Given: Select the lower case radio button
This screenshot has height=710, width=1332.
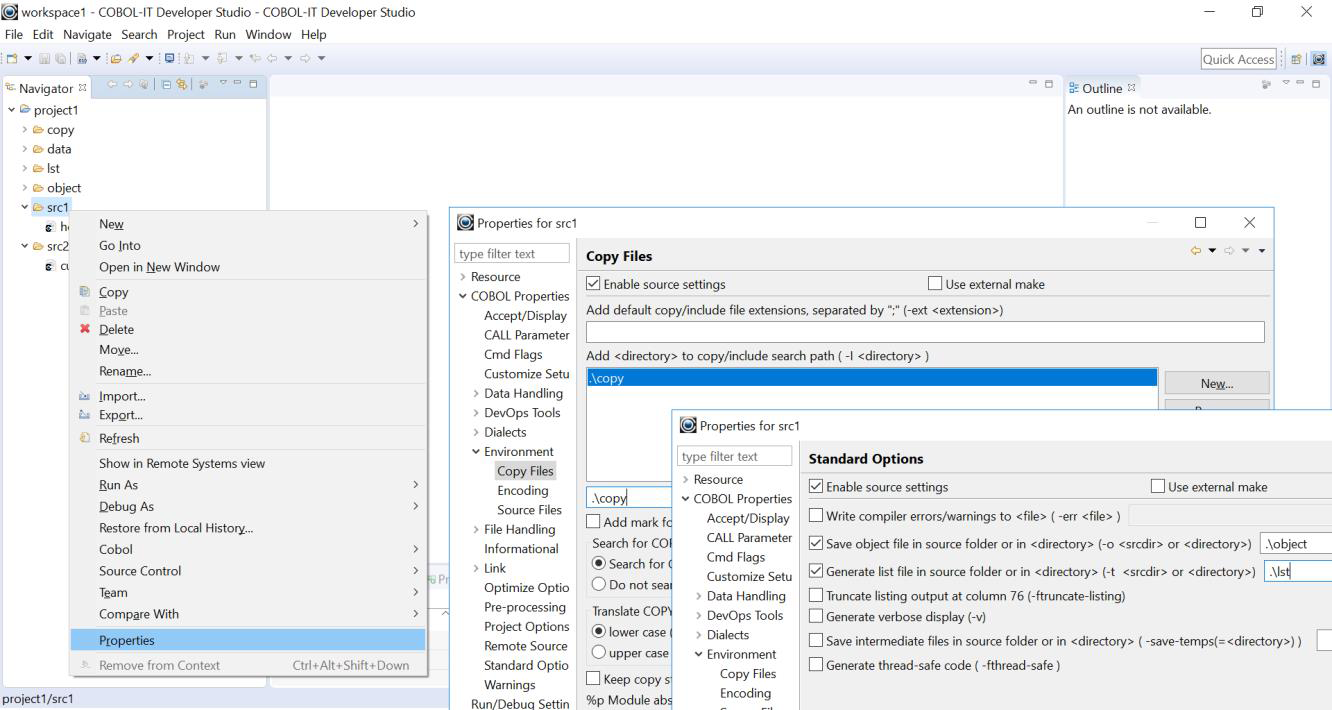Looking at the screenshot, I should pyautogui.click(x=599, y=632).
